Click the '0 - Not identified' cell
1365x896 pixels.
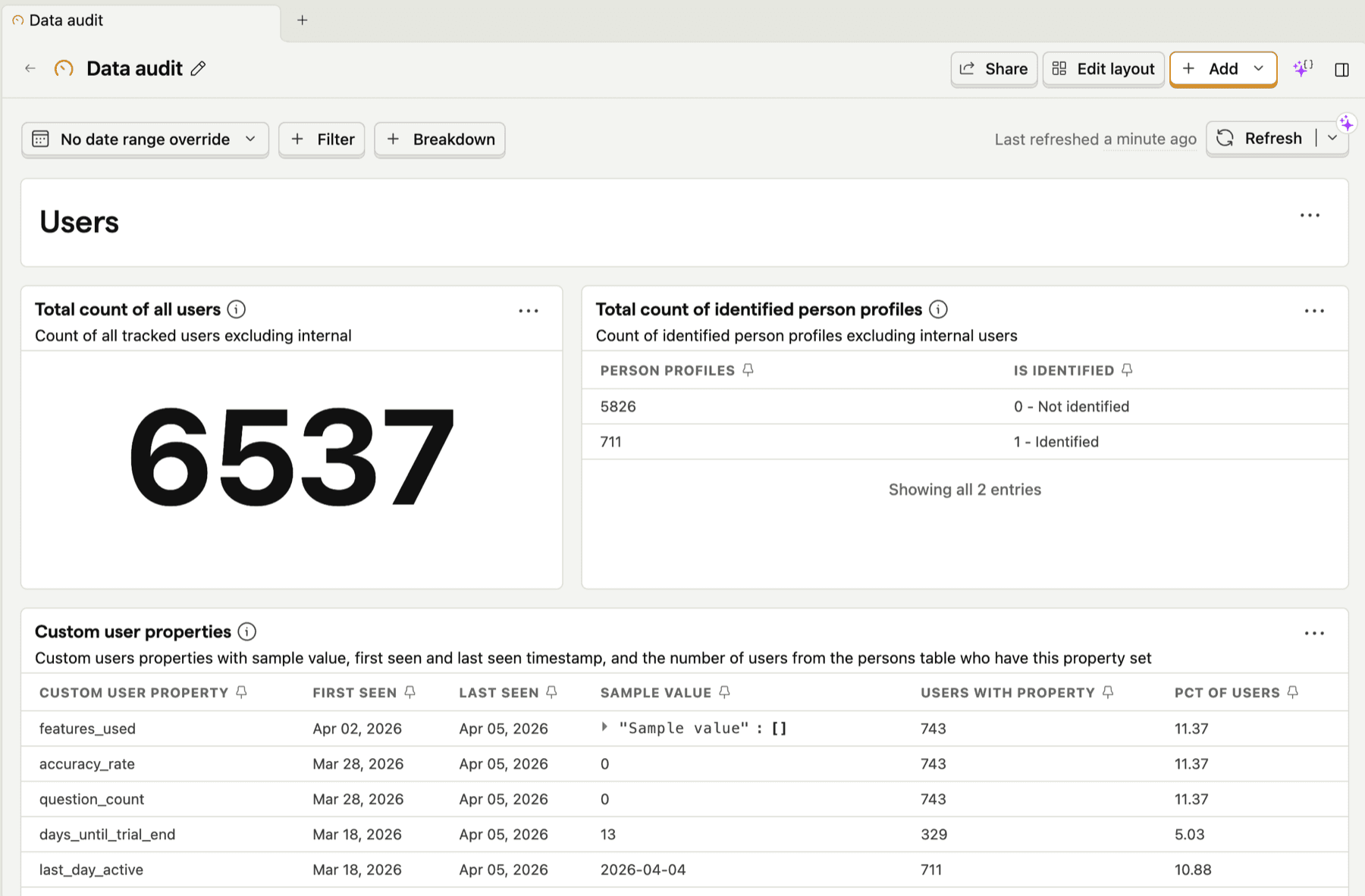coord(1072,406)
